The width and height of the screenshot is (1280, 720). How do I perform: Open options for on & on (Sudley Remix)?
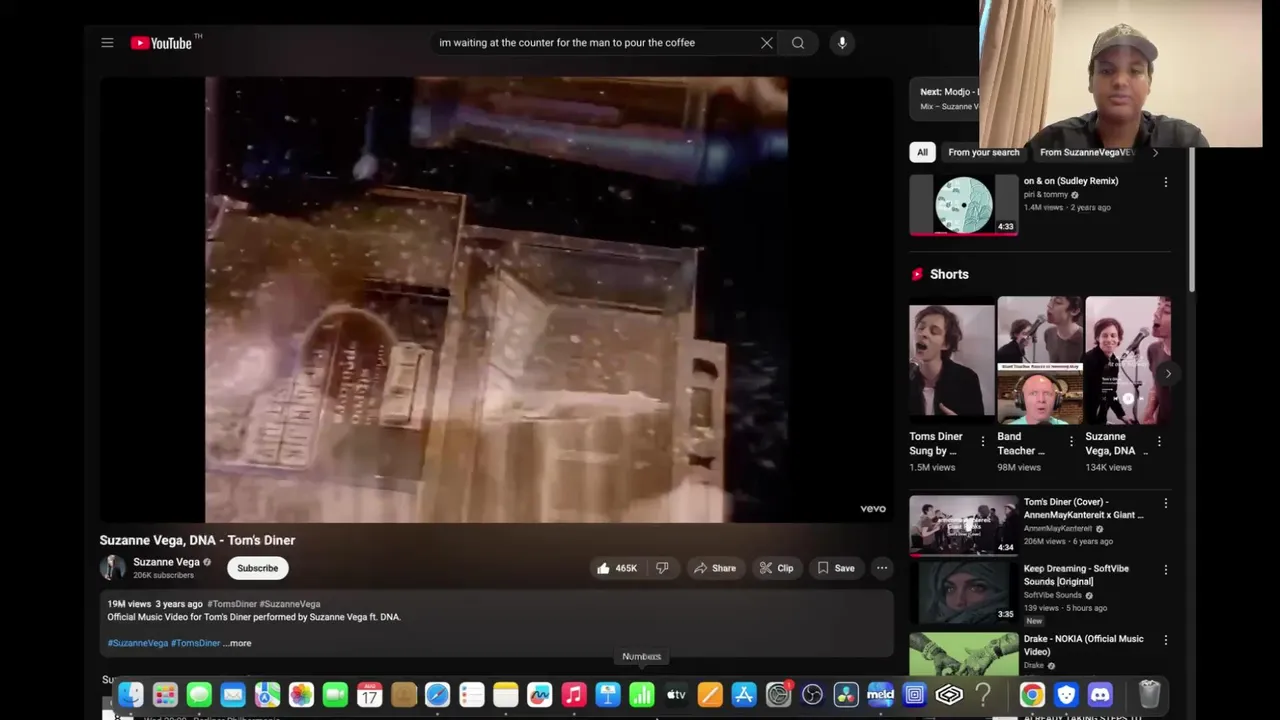point(1165,182)
